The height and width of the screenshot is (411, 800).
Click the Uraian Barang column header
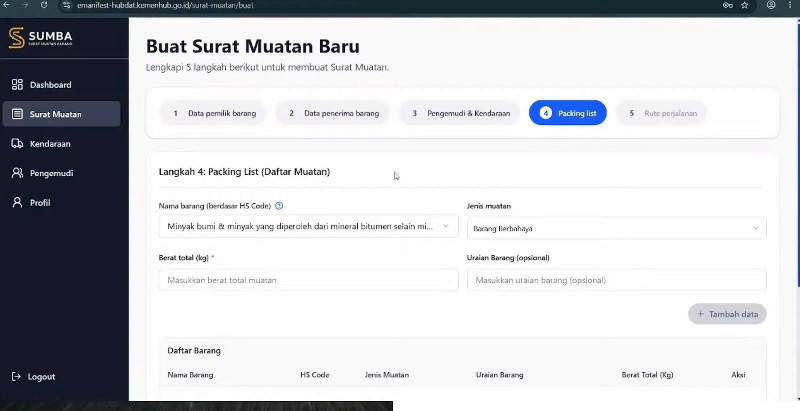click(499, 375)
